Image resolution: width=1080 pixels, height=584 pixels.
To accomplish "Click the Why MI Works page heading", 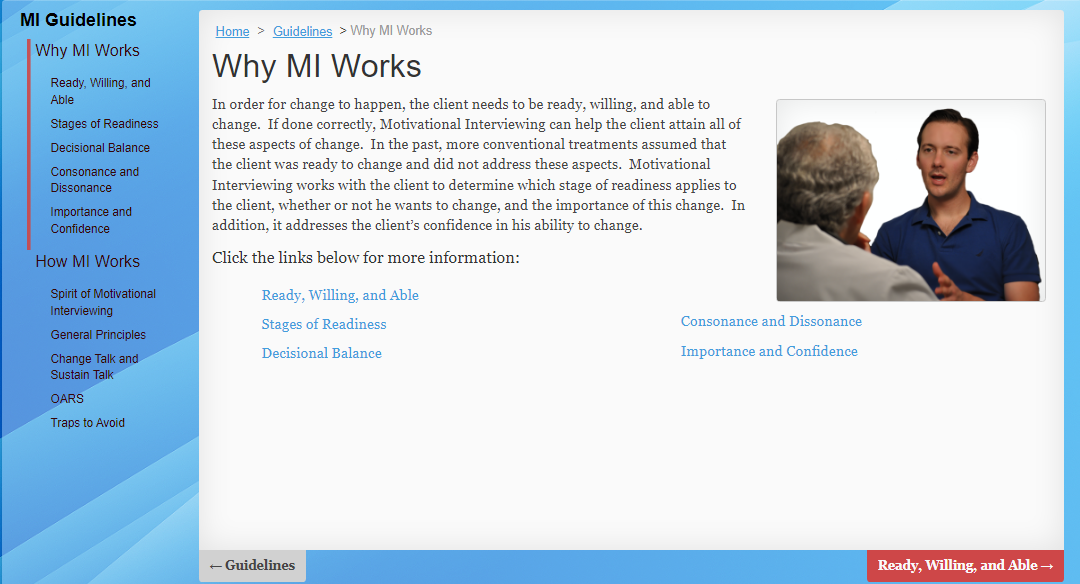I will tap(317, 67).
